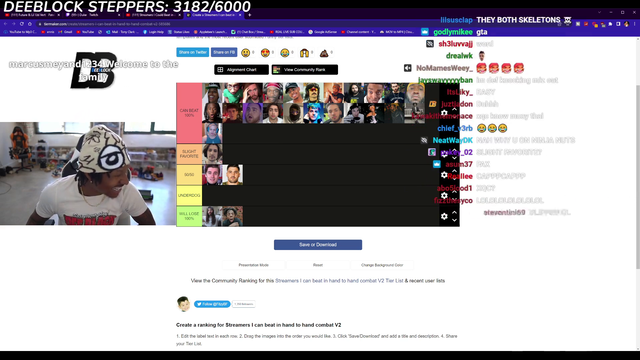Move 50/50 row up with arrow
Viewport: 640px width, 360px height.
[454, 171]
